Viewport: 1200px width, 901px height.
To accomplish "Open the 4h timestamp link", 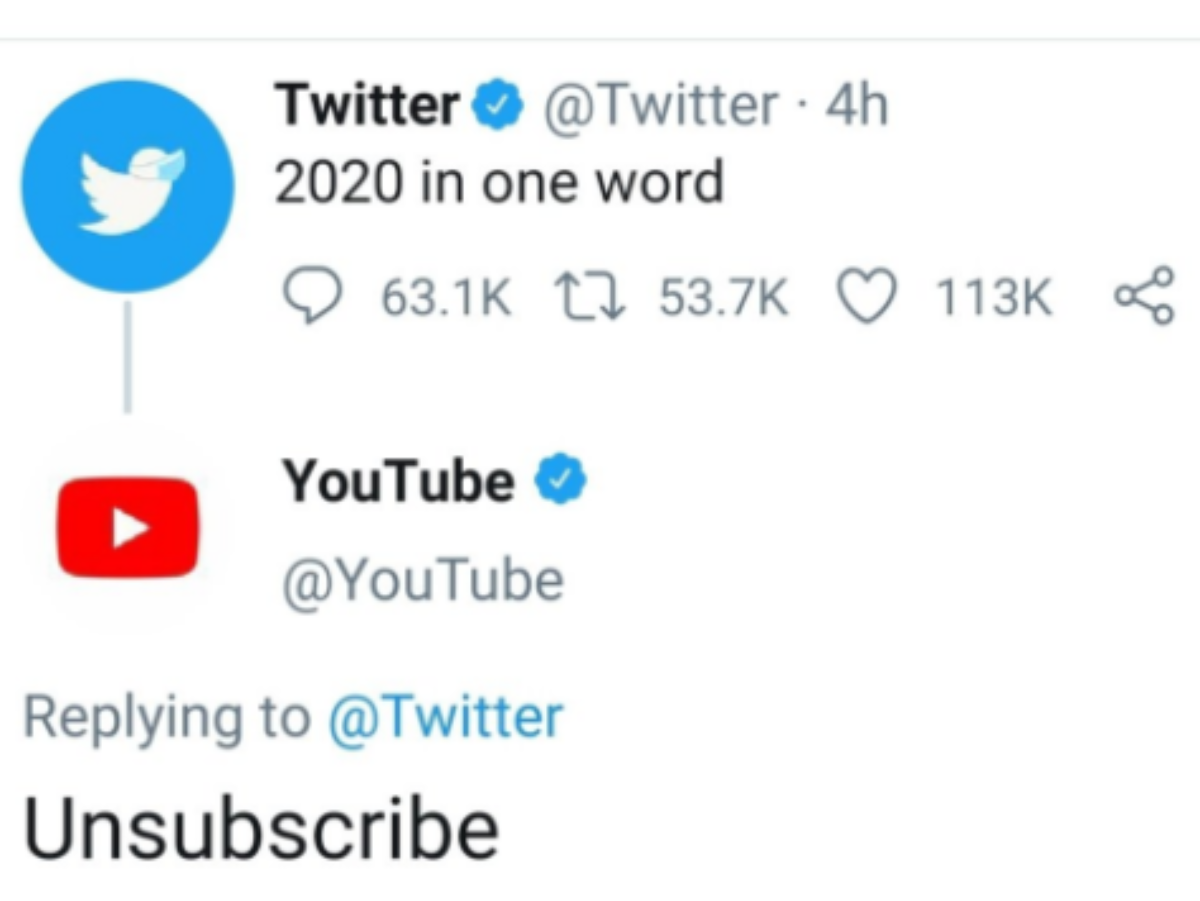I will 857,104.
